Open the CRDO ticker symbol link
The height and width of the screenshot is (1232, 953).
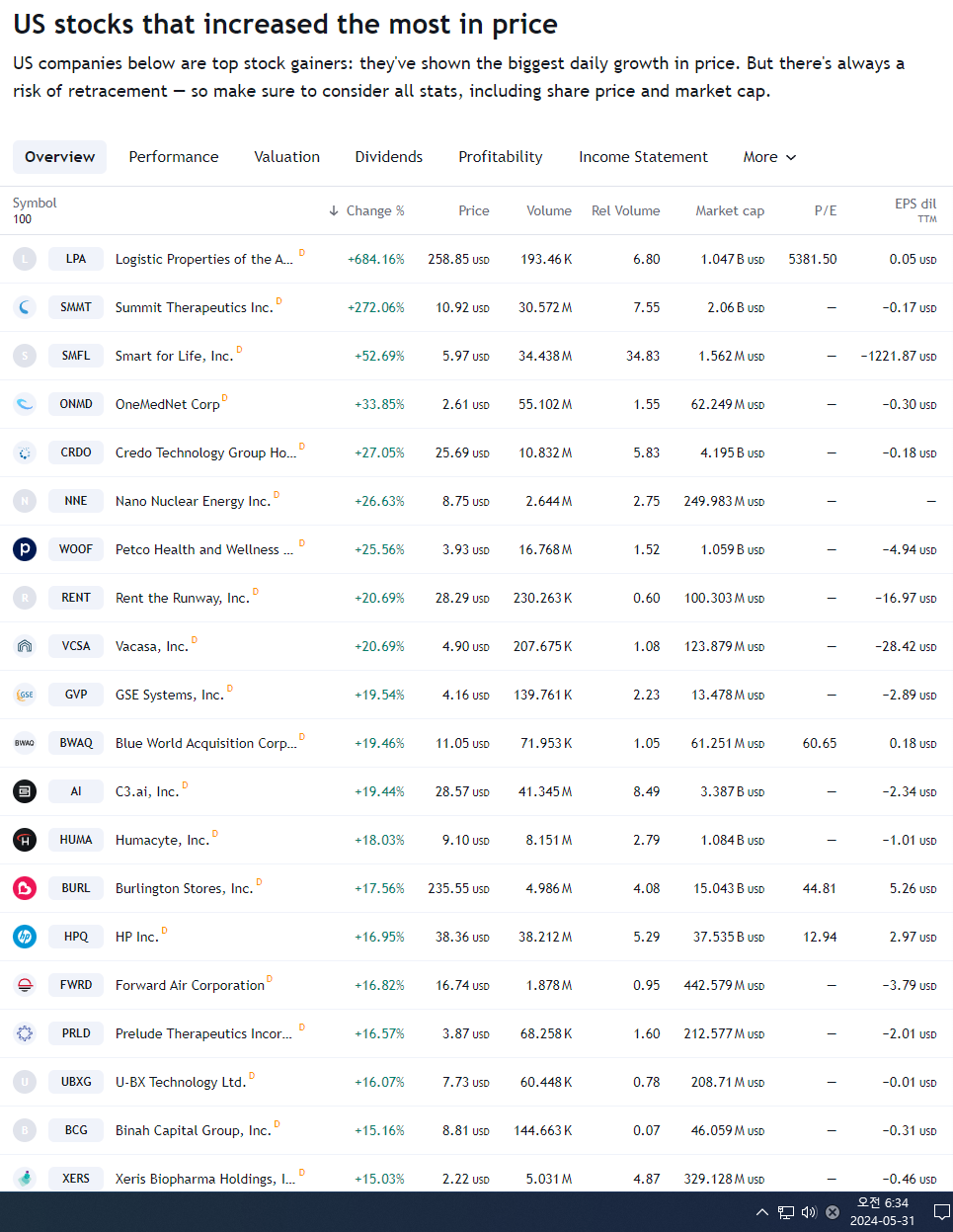pos(76,452)
